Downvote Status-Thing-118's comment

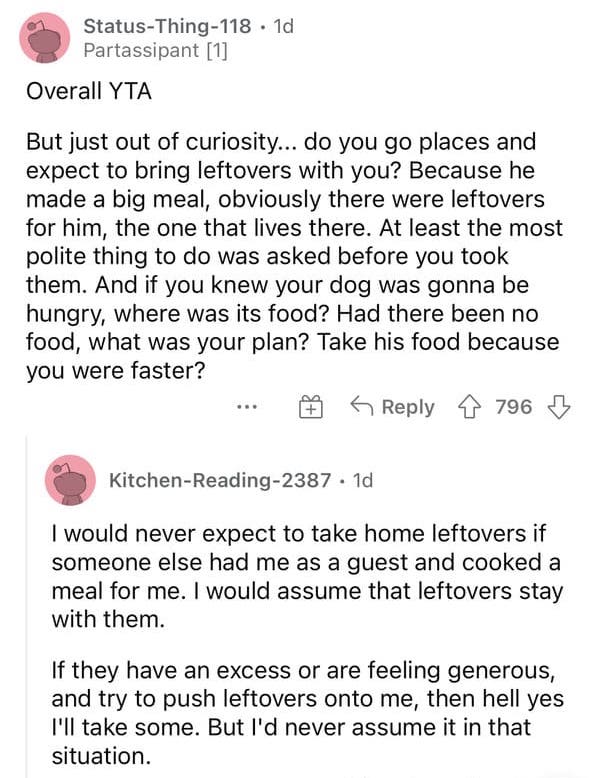coord(559,407)
